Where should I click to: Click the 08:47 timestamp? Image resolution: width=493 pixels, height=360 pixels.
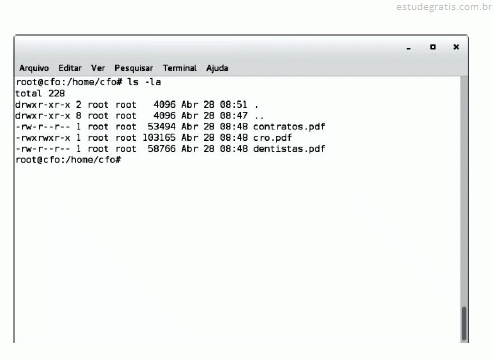[233, 116]
